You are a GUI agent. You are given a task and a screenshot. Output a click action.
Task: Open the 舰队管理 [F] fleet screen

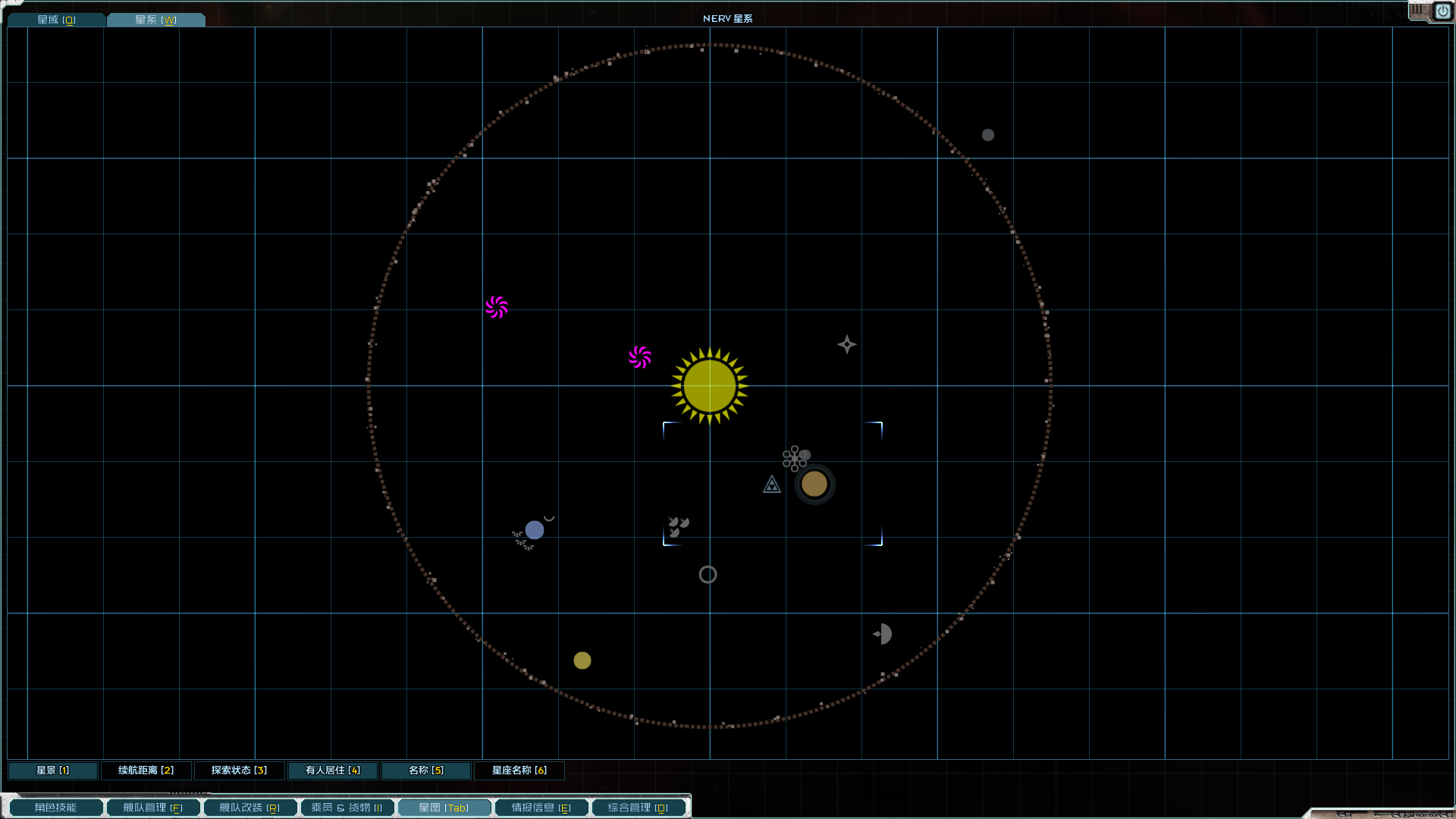click(x=152, y=808)
